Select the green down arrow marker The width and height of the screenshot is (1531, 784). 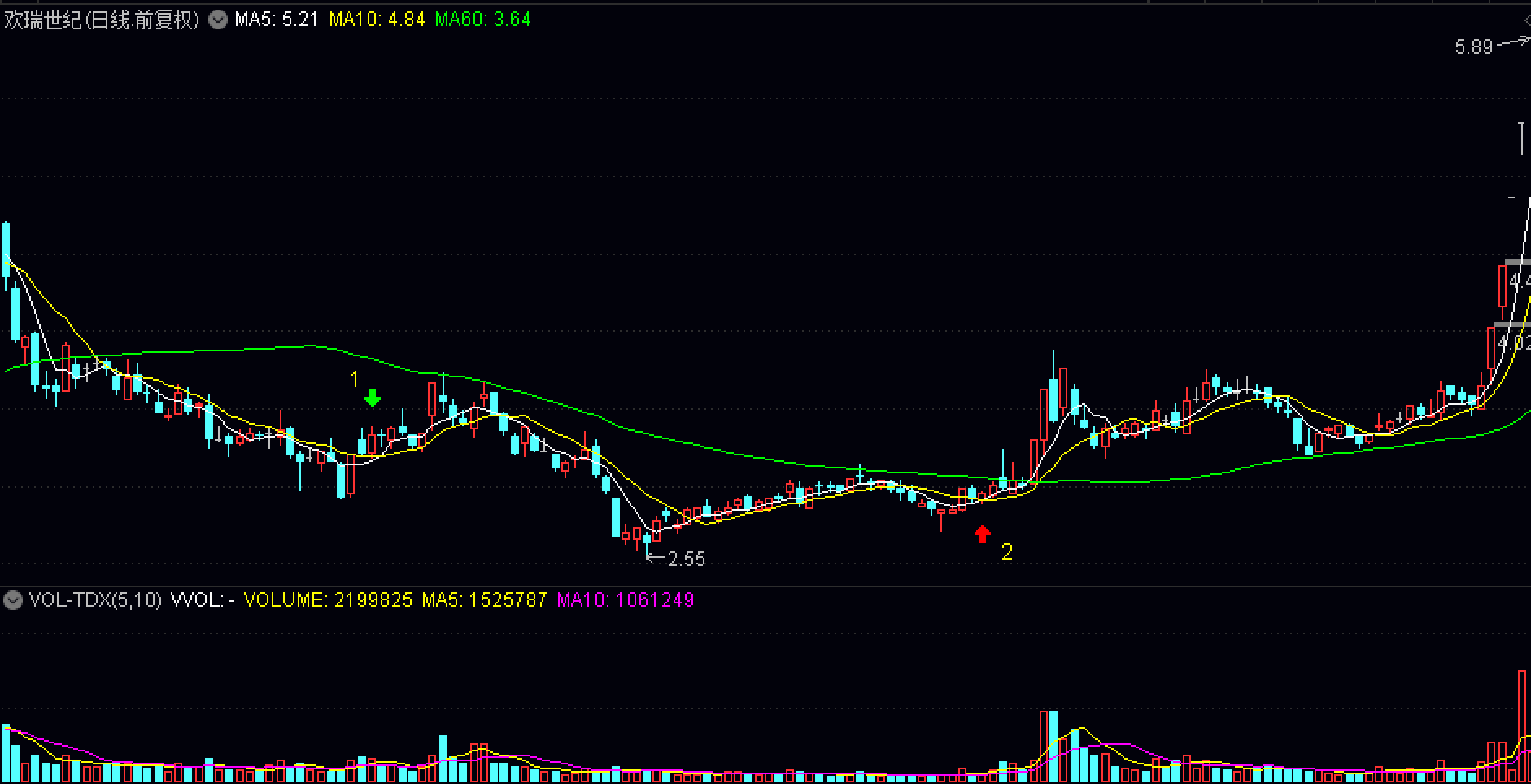point(373,398)
